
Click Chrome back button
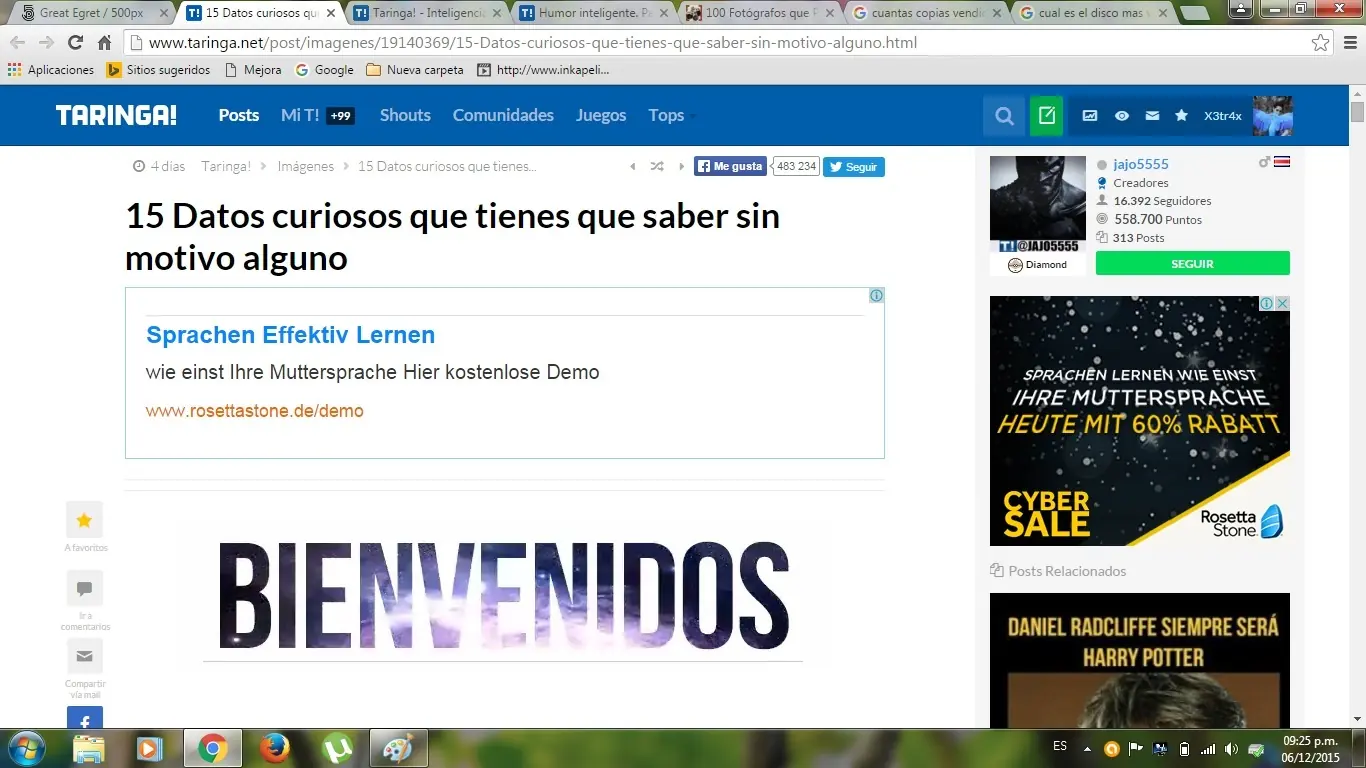click(18, 43)
